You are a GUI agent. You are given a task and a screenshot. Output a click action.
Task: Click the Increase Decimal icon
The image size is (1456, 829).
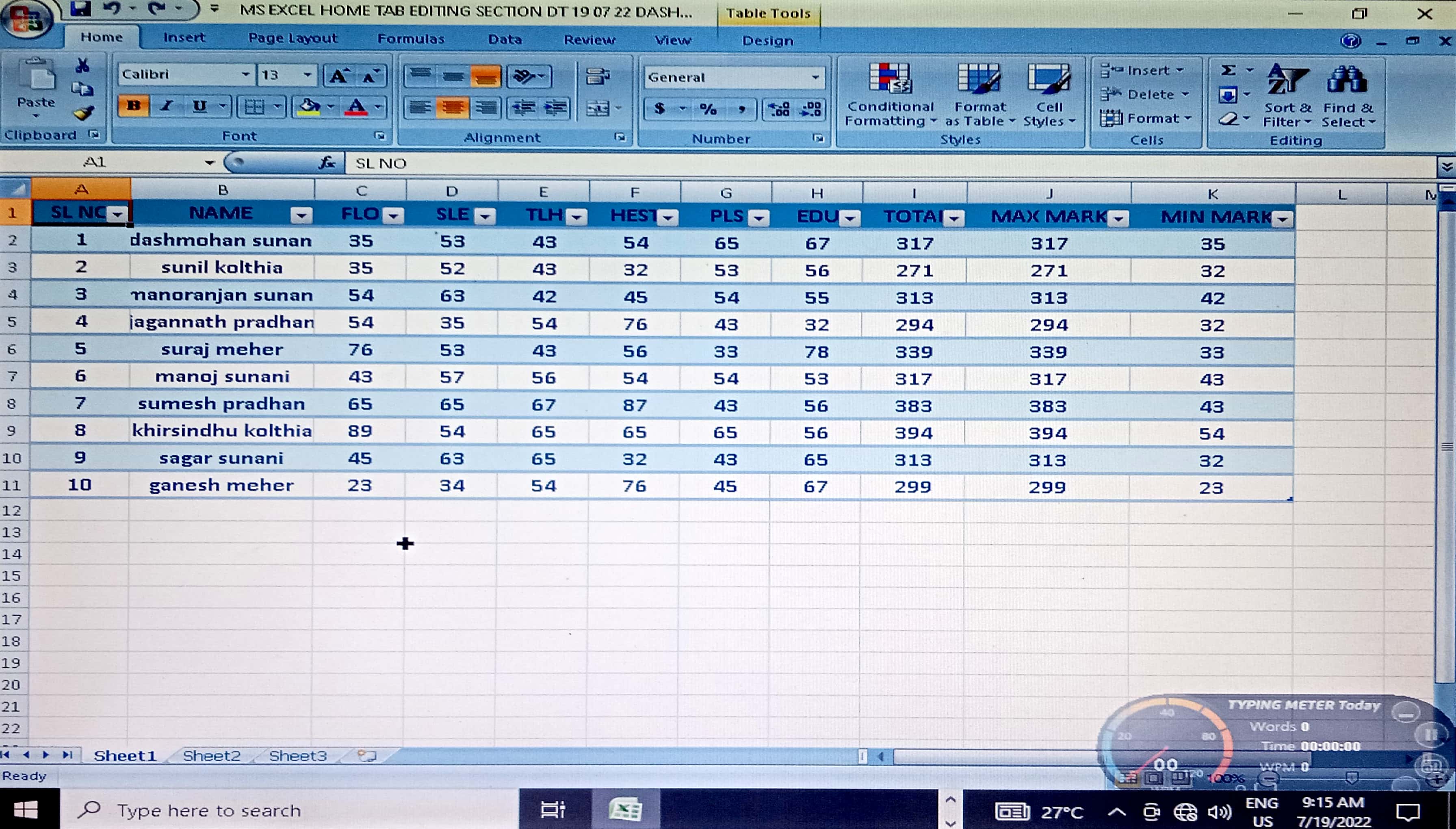click(779, 108)
